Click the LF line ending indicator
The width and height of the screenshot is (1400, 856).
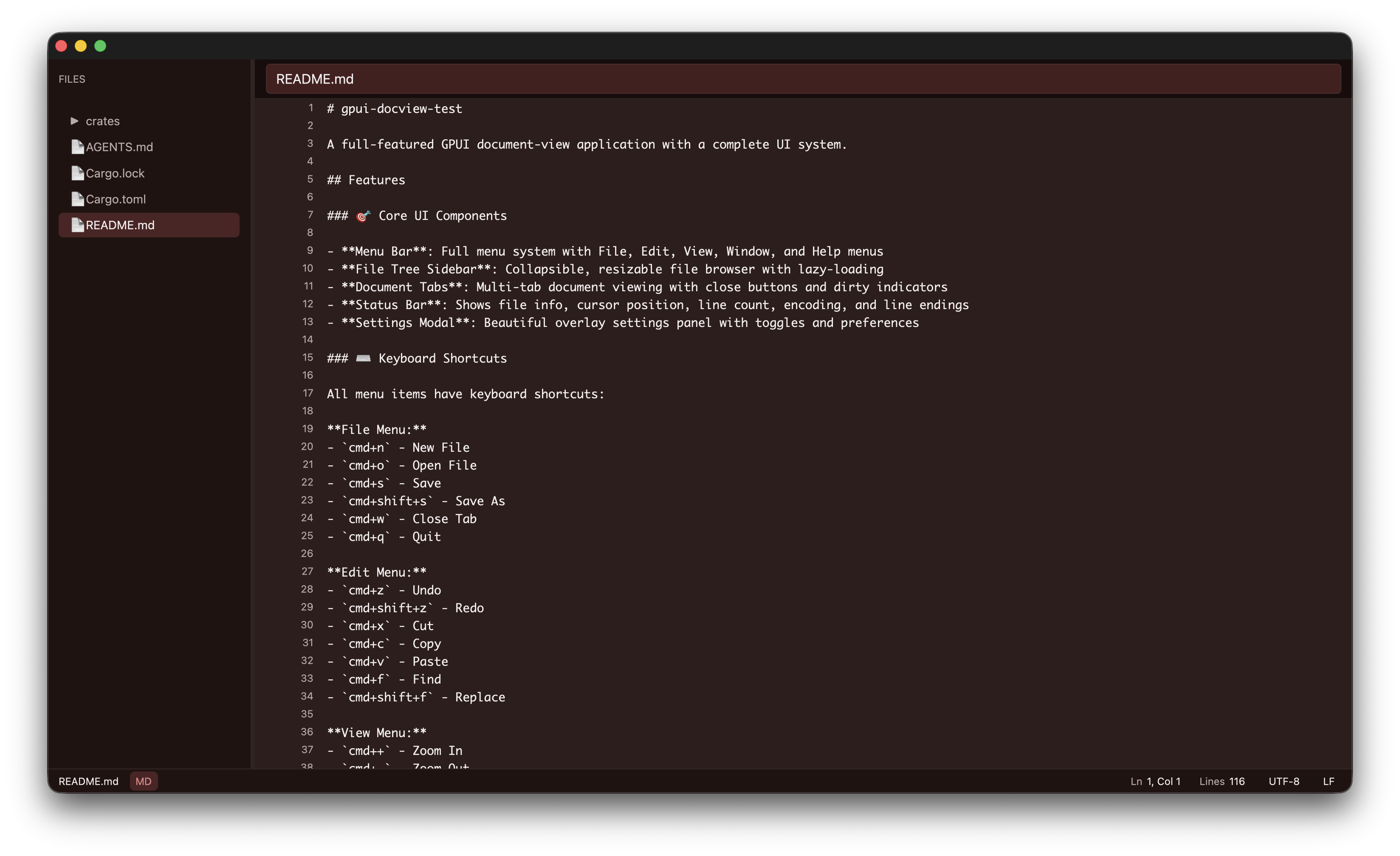pos(1328,781)
